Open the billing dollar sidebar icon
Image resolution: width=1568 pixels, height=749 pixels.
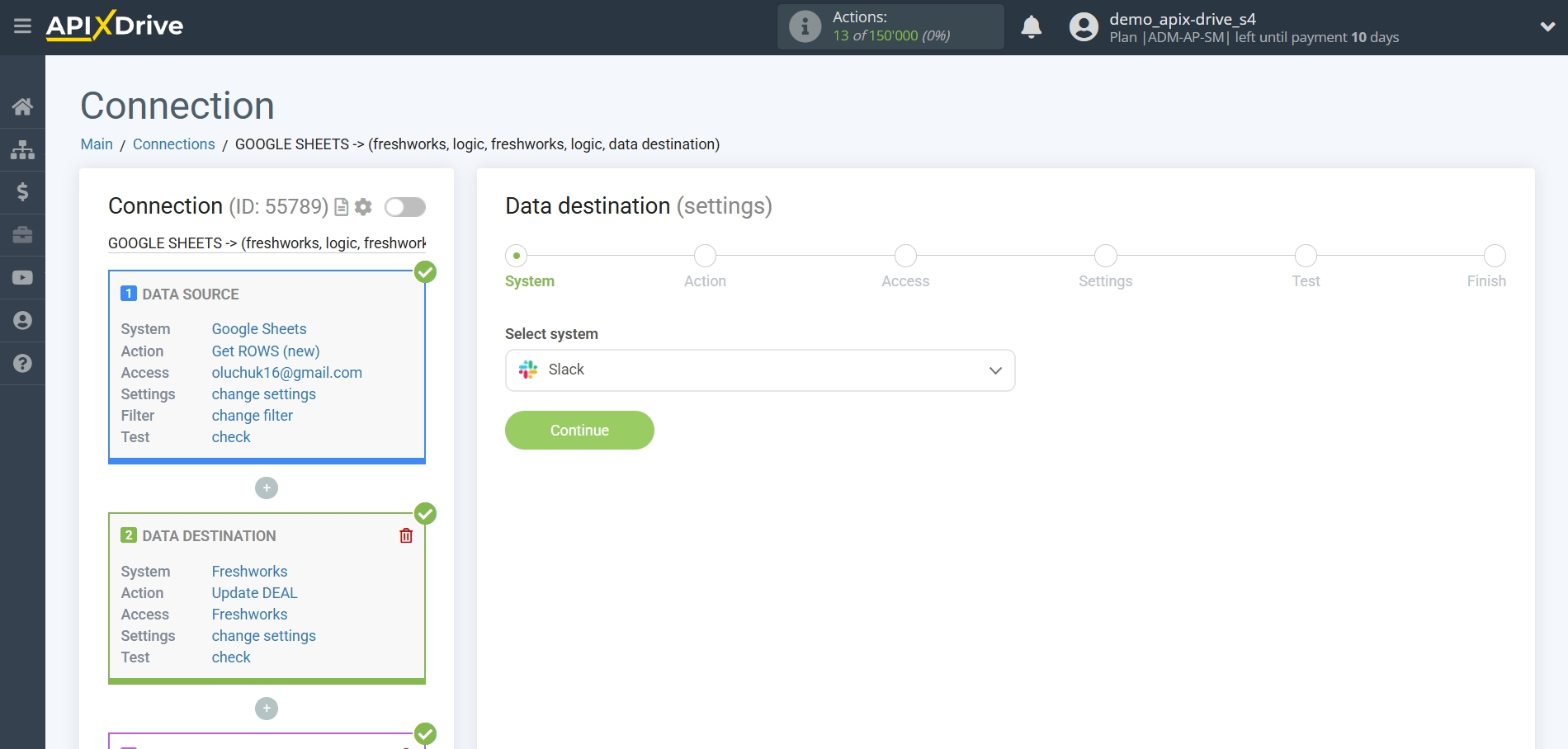[22, 192]
